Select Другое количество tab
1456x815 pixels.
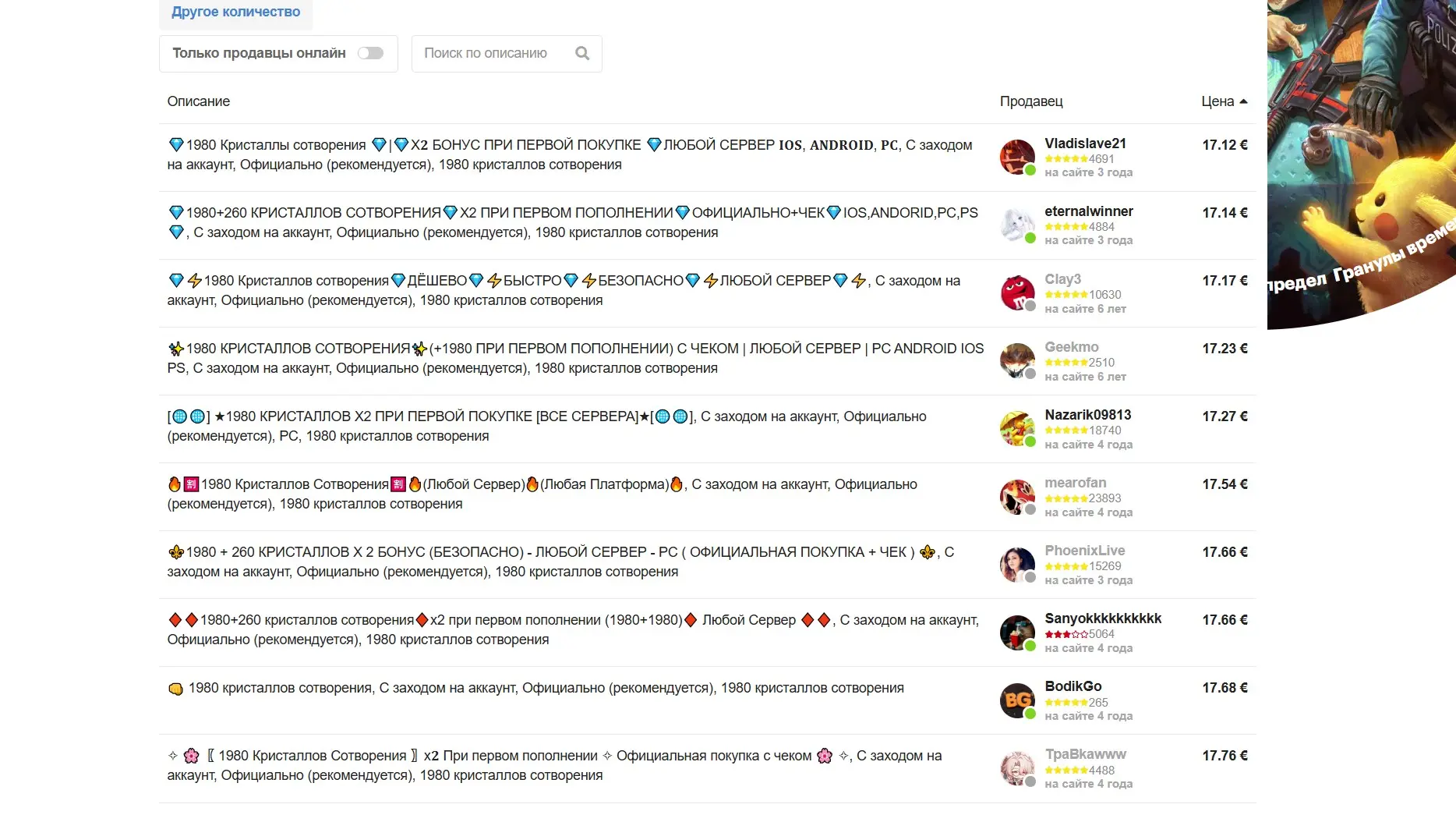tap(236, 12)
